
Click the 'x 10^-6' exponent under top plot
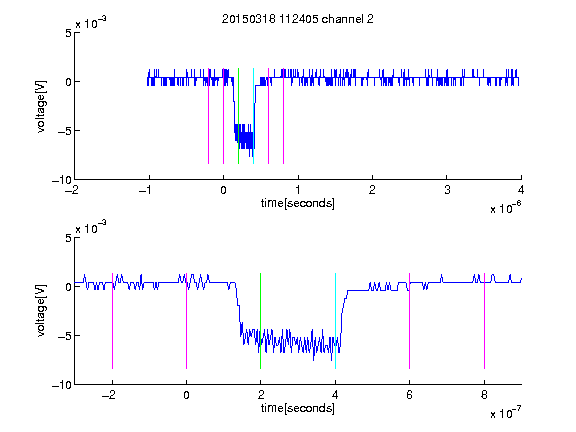506,208
